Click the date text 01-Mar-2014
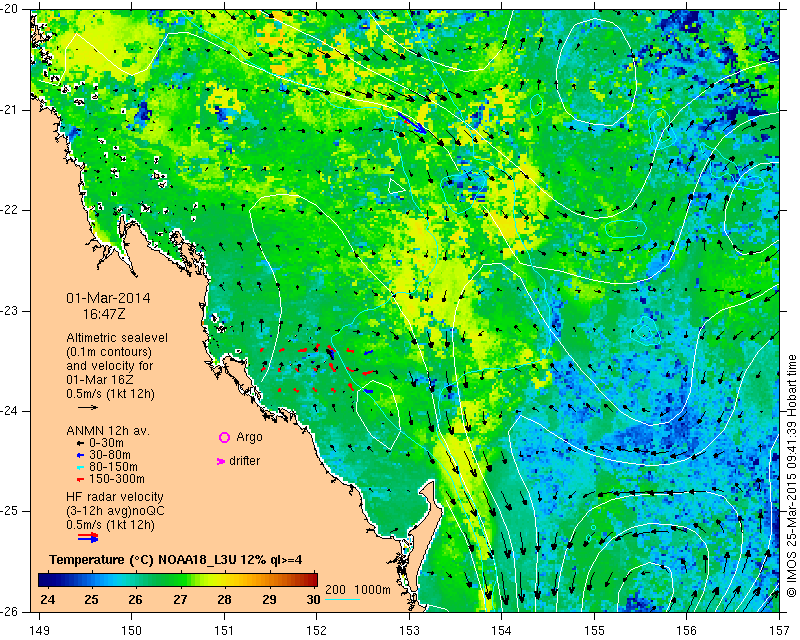Viewport: 800px width, 640px height. coord(108,298)
